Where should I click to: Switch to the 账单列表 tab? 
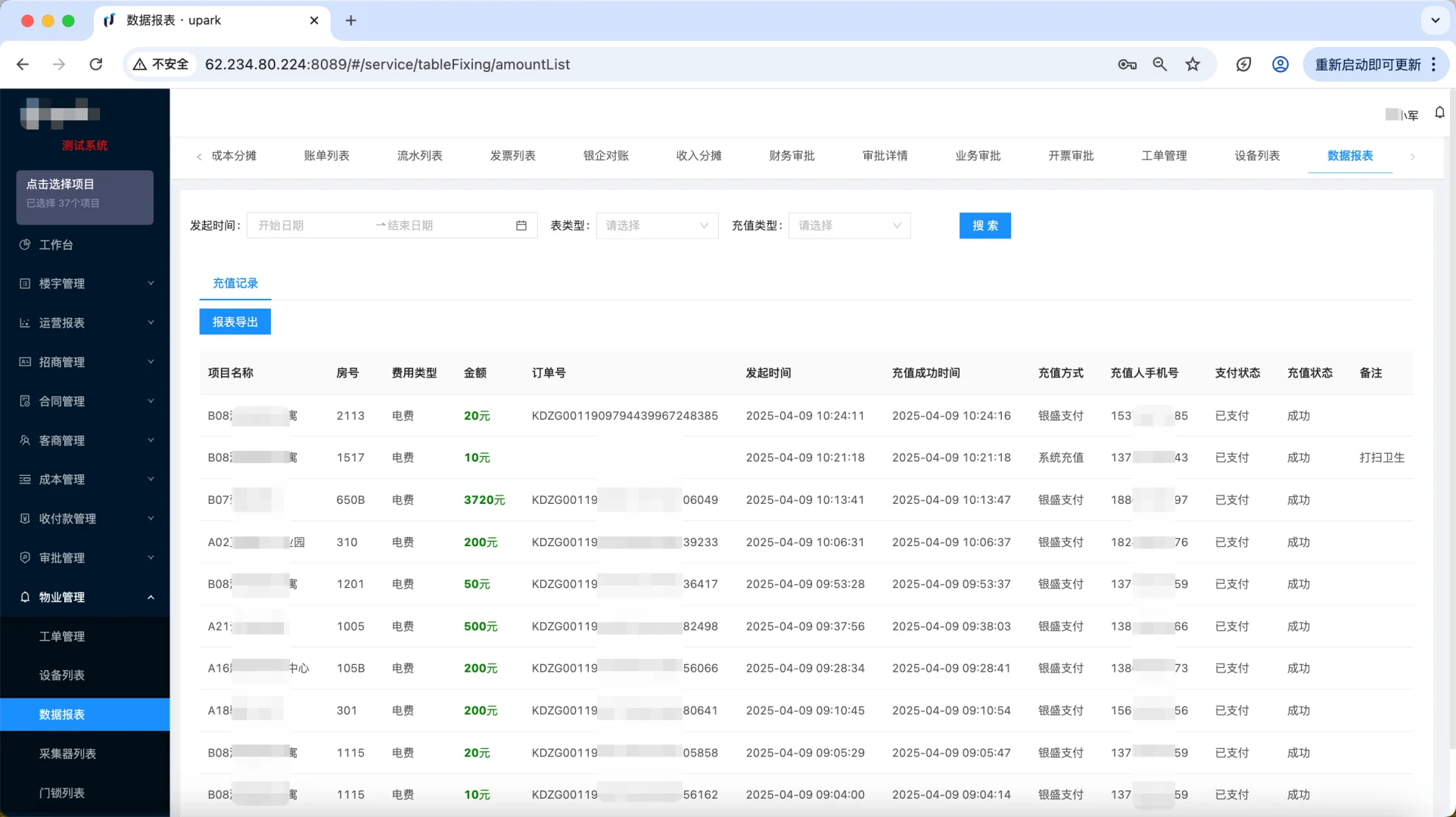tap(326, 156)
